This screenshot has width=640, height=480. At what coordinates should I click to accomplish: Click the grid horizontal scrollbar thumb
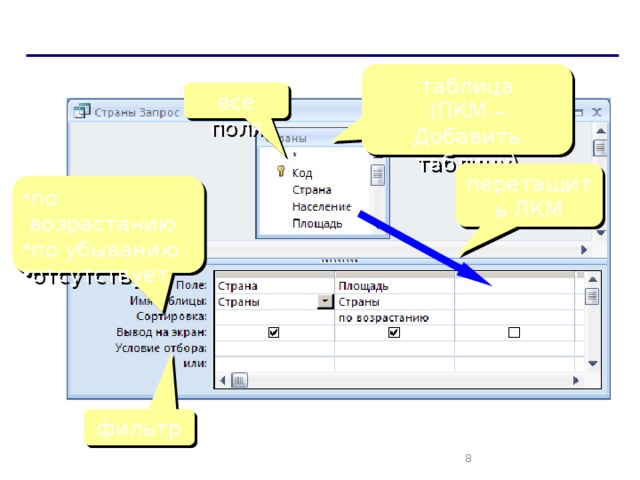coord(239,380)
